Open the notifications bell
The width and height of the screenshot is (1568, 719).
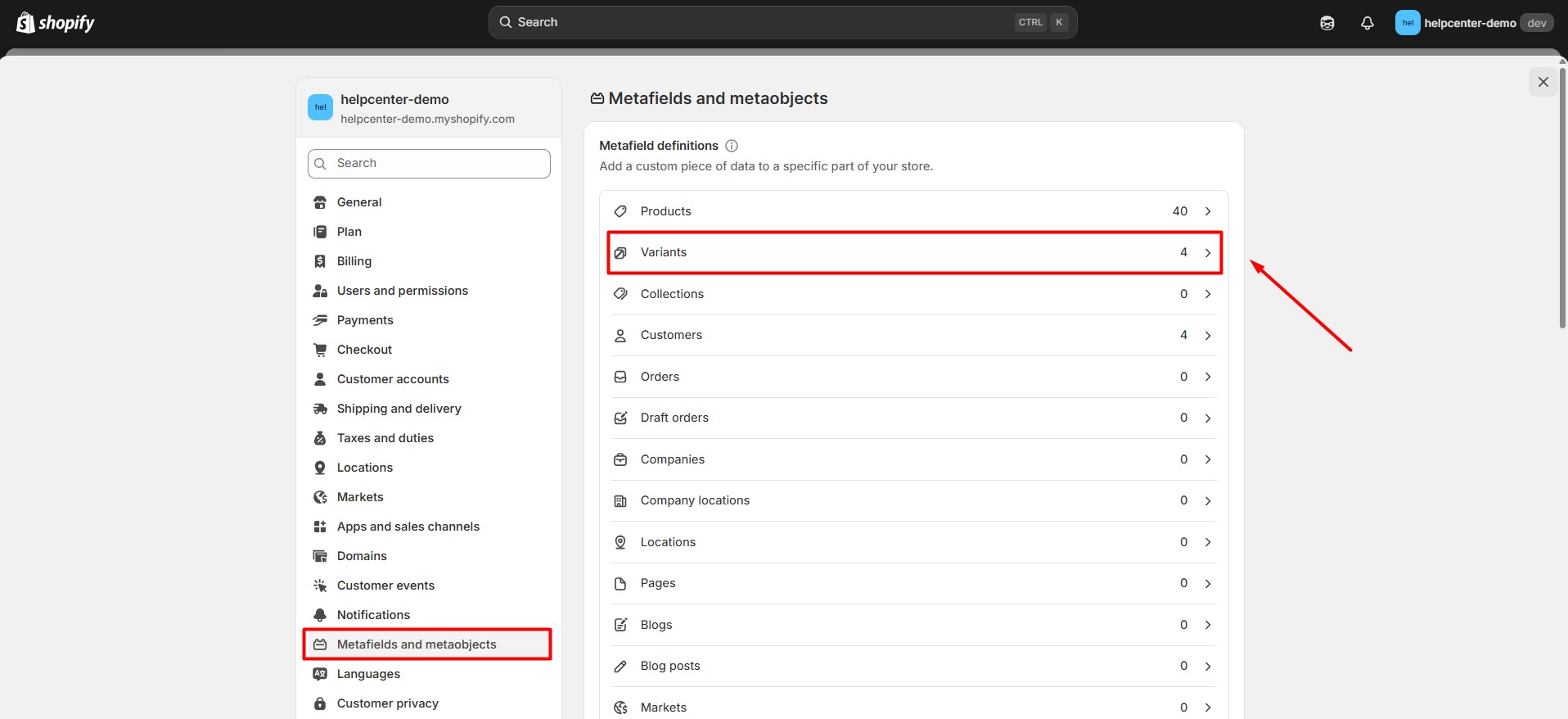[1367, 23]
